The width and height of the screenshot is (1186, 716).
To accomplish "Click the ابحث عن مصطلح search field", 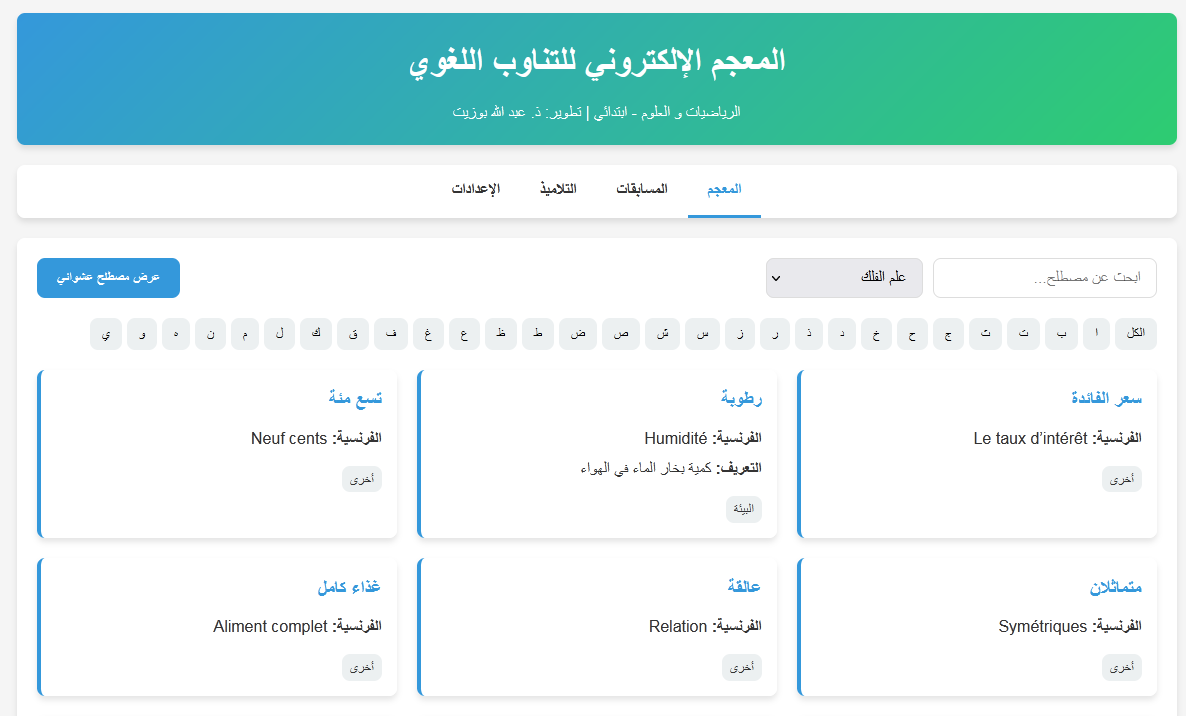I will 1044,277.
